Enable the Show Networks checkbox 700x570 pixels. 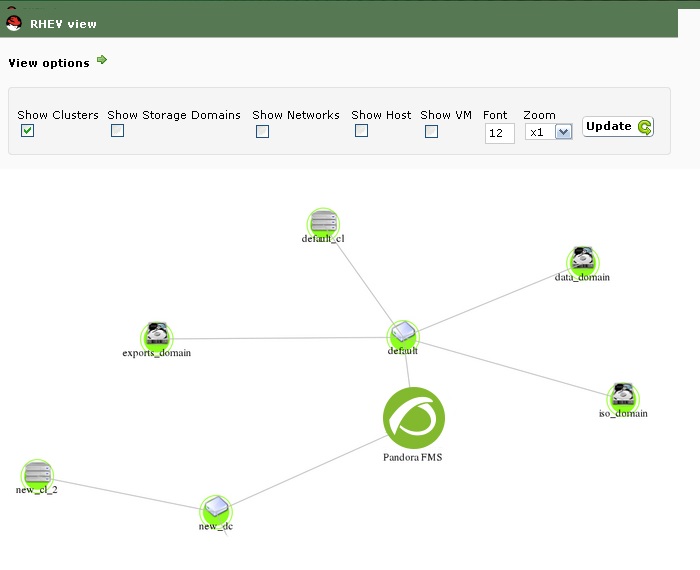click(262, 131)
